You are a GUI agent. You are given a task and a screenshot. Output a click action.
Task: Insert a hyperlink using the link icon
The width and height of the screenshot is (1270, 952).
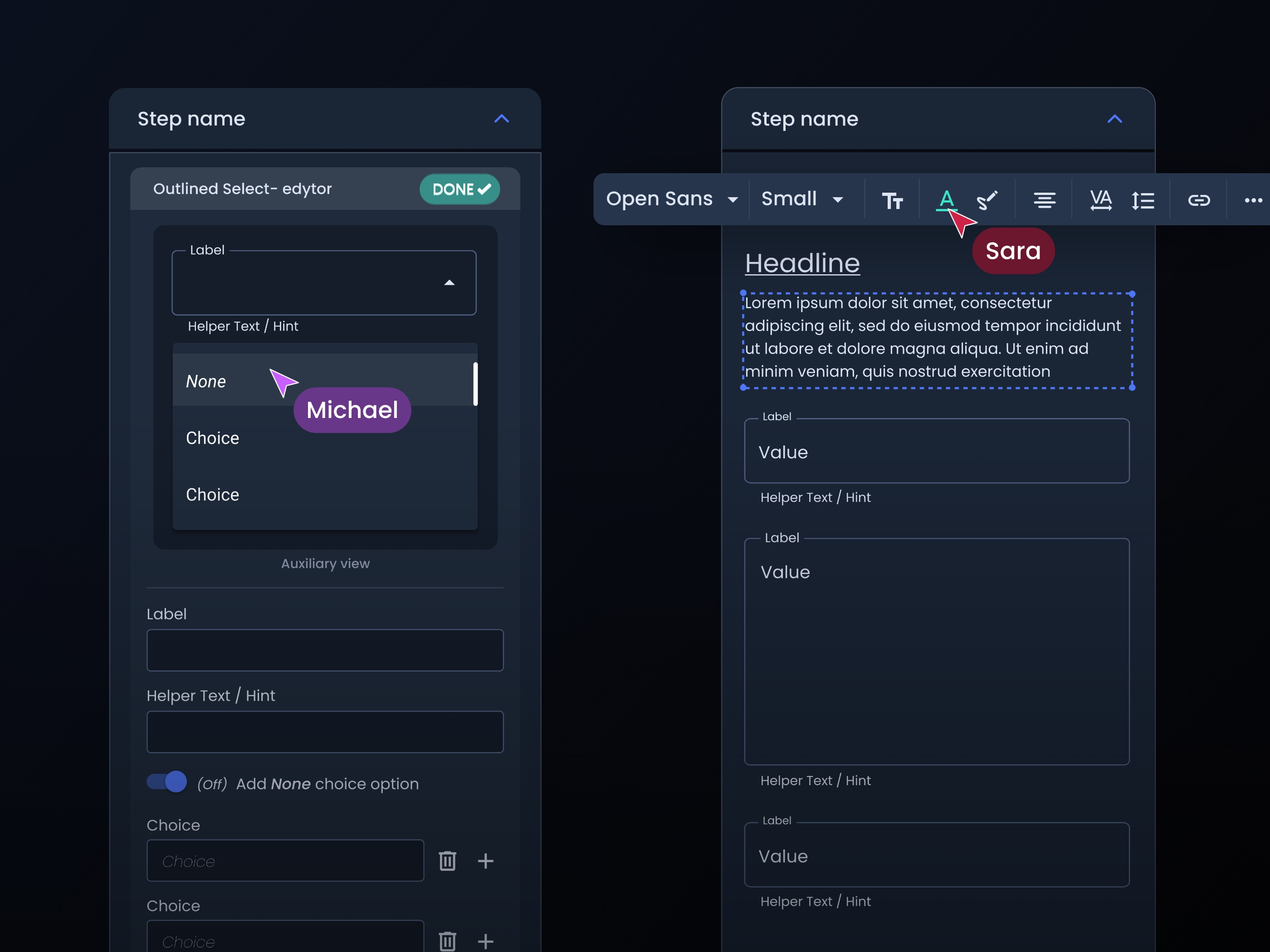(x=1199, y=200)
